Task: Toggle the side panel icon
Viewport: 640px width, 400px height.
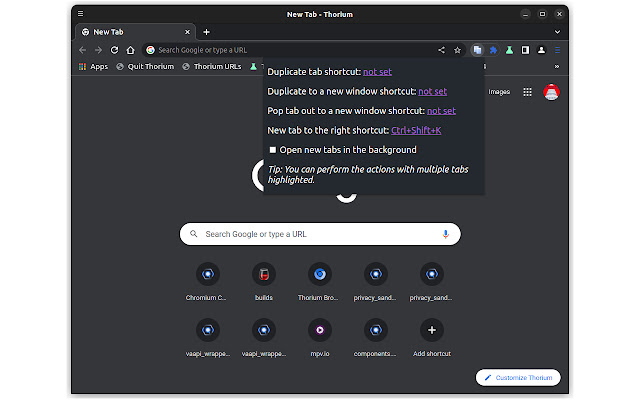Action: coord(525,50)
